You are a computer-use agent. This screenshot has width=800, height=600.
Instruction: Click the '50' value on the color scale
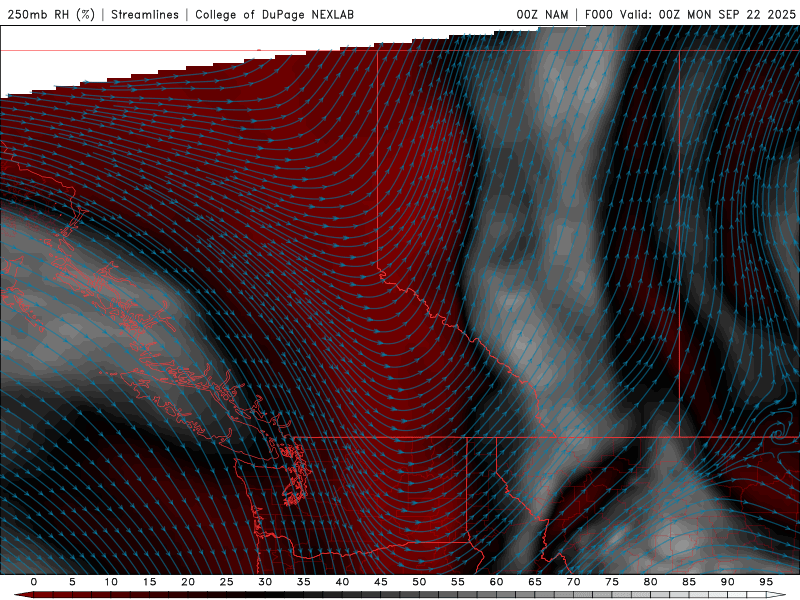coord(419,582)
